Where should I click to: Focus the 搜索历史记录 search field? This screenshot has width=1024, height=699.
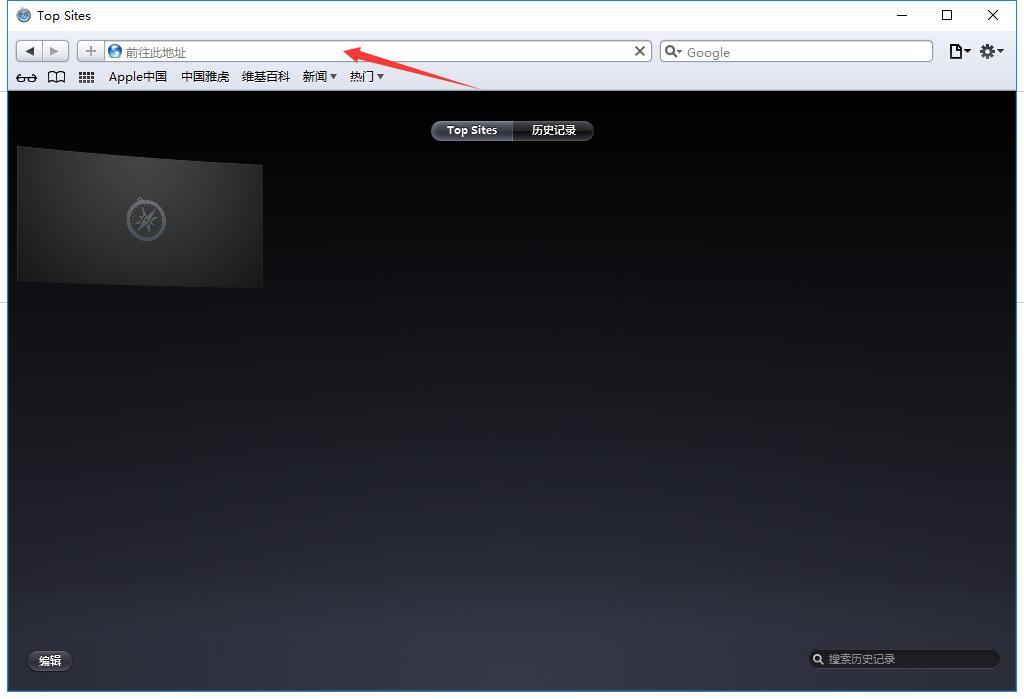point(904,659)
